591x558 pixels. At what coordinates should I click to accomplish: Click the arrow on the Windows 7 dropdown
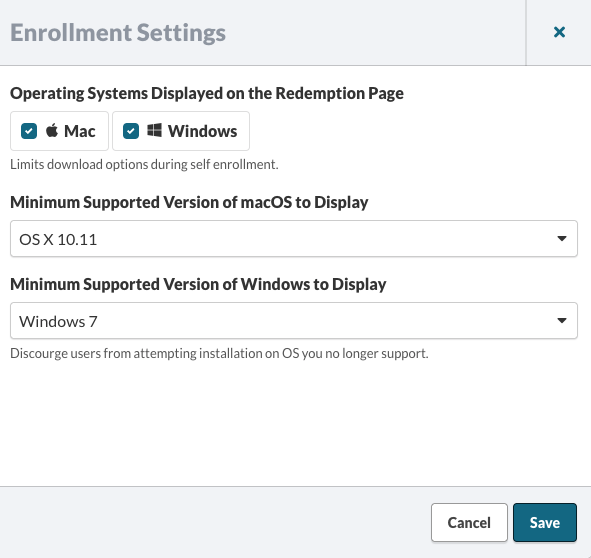tap(562, 320)
